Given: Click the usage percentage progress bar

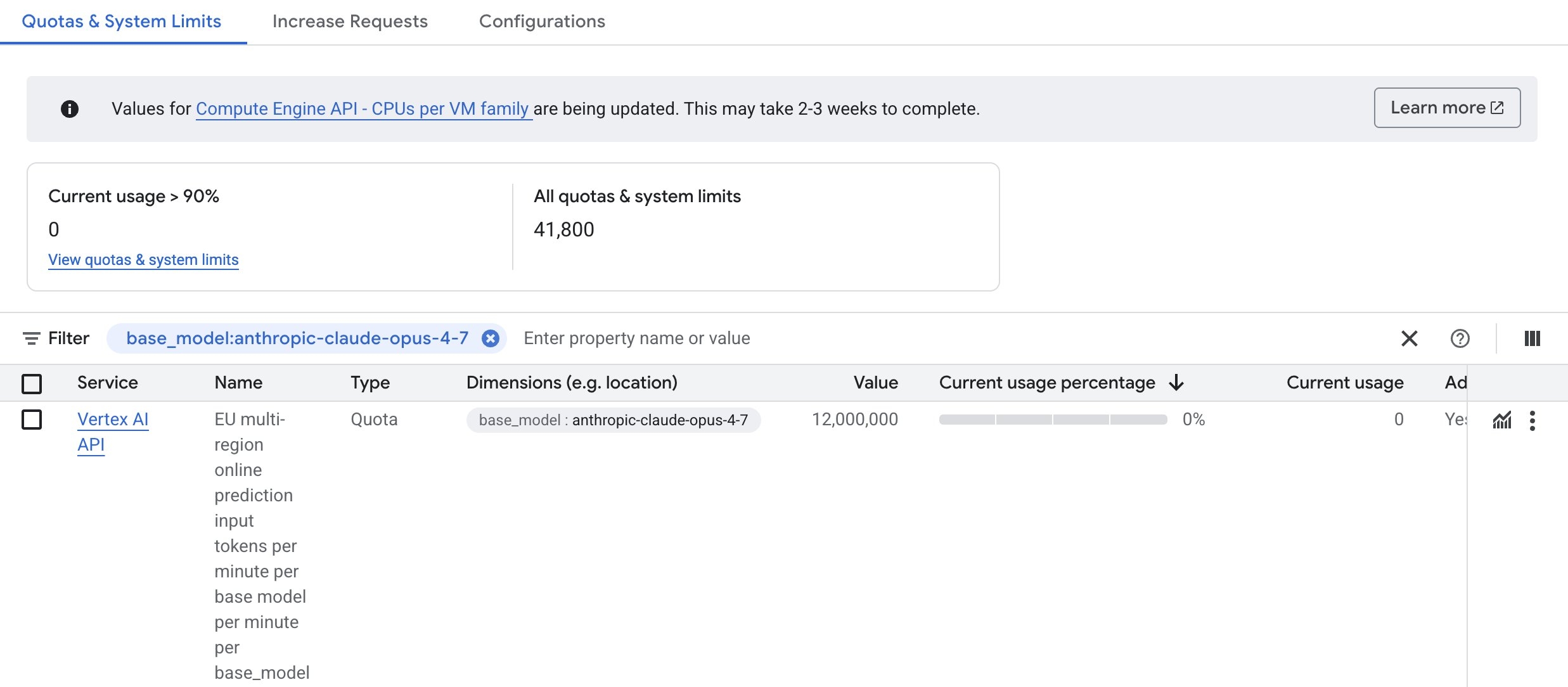Looking at the screenshot, I should coord(1052,420).
